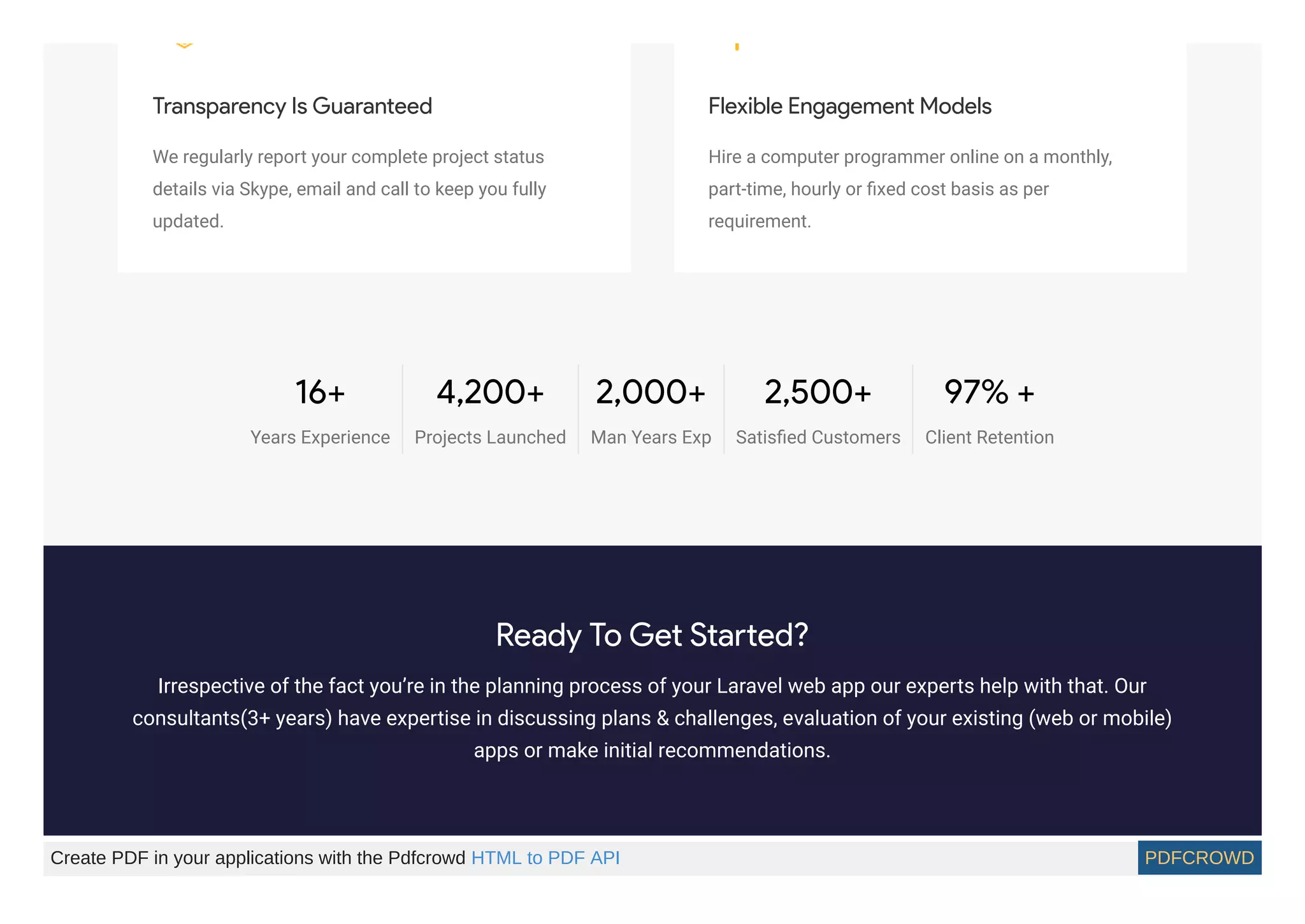Click the 2,500+ statistic number

pos(818,392)
